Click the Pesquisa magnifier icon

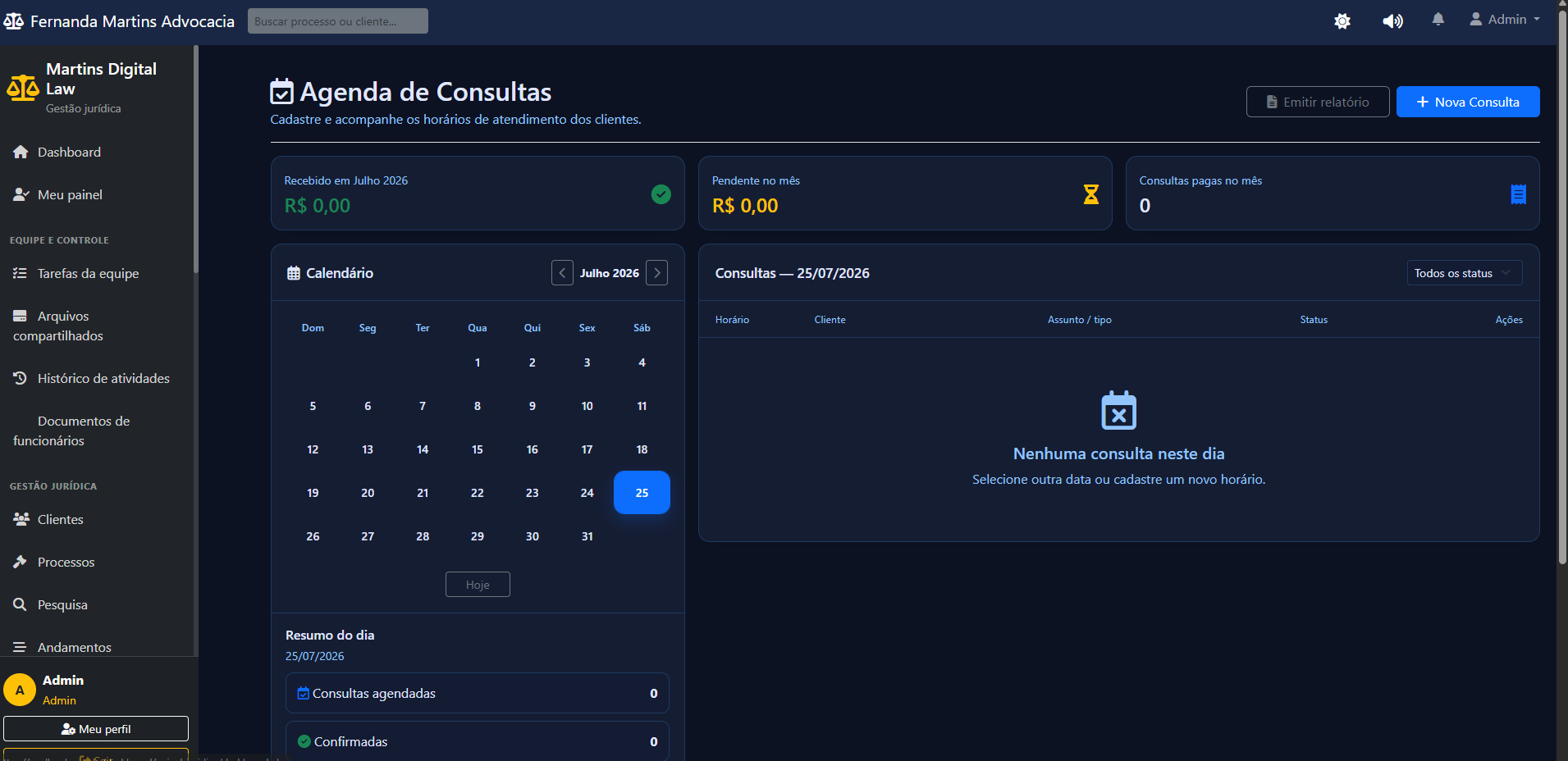click(20, 604)
